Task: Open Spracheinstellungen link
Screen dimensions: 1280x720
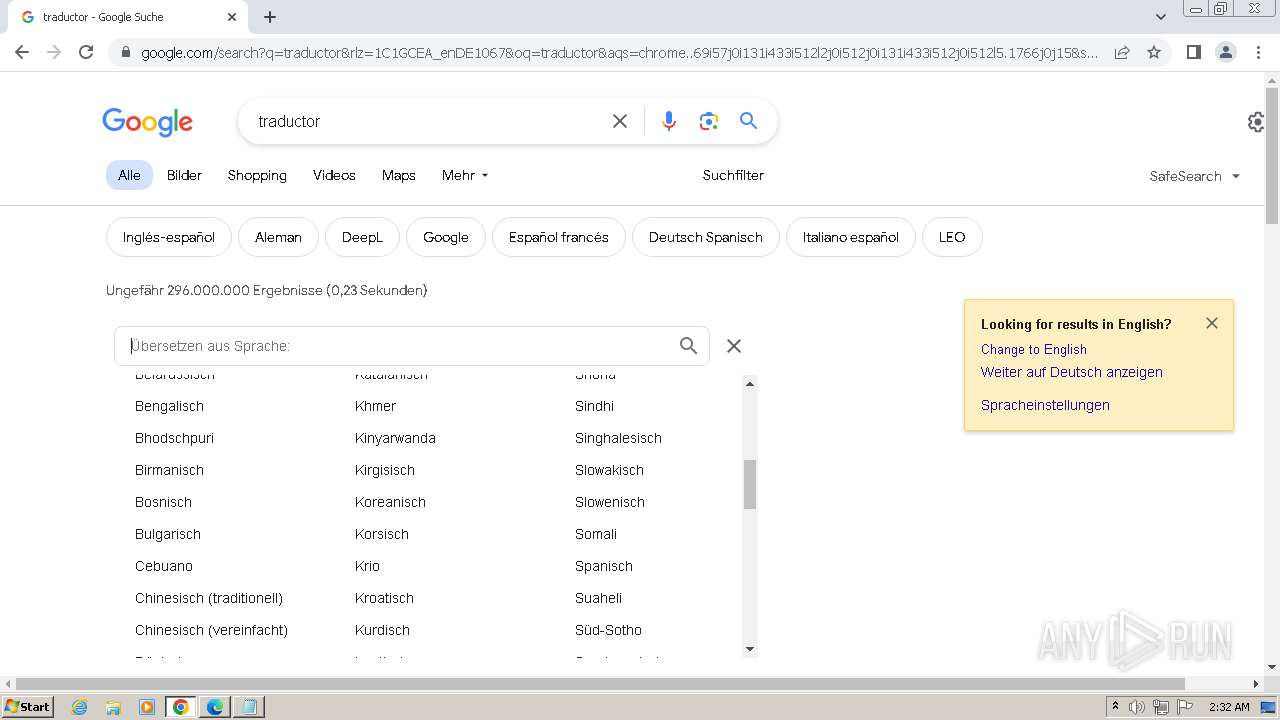Action: click(1045, 405)
